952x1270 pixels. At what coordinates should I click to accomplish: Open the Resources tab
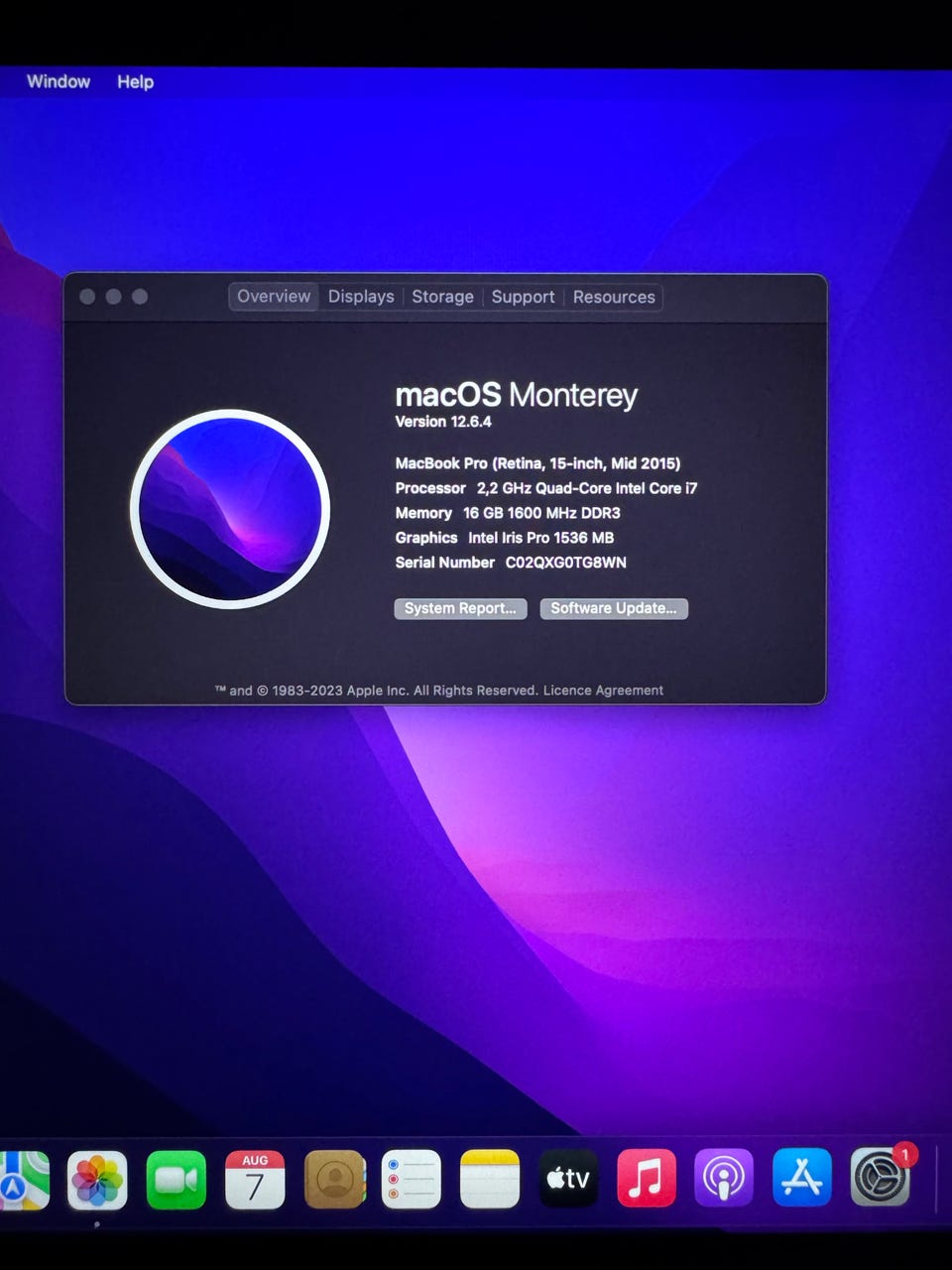614,297
